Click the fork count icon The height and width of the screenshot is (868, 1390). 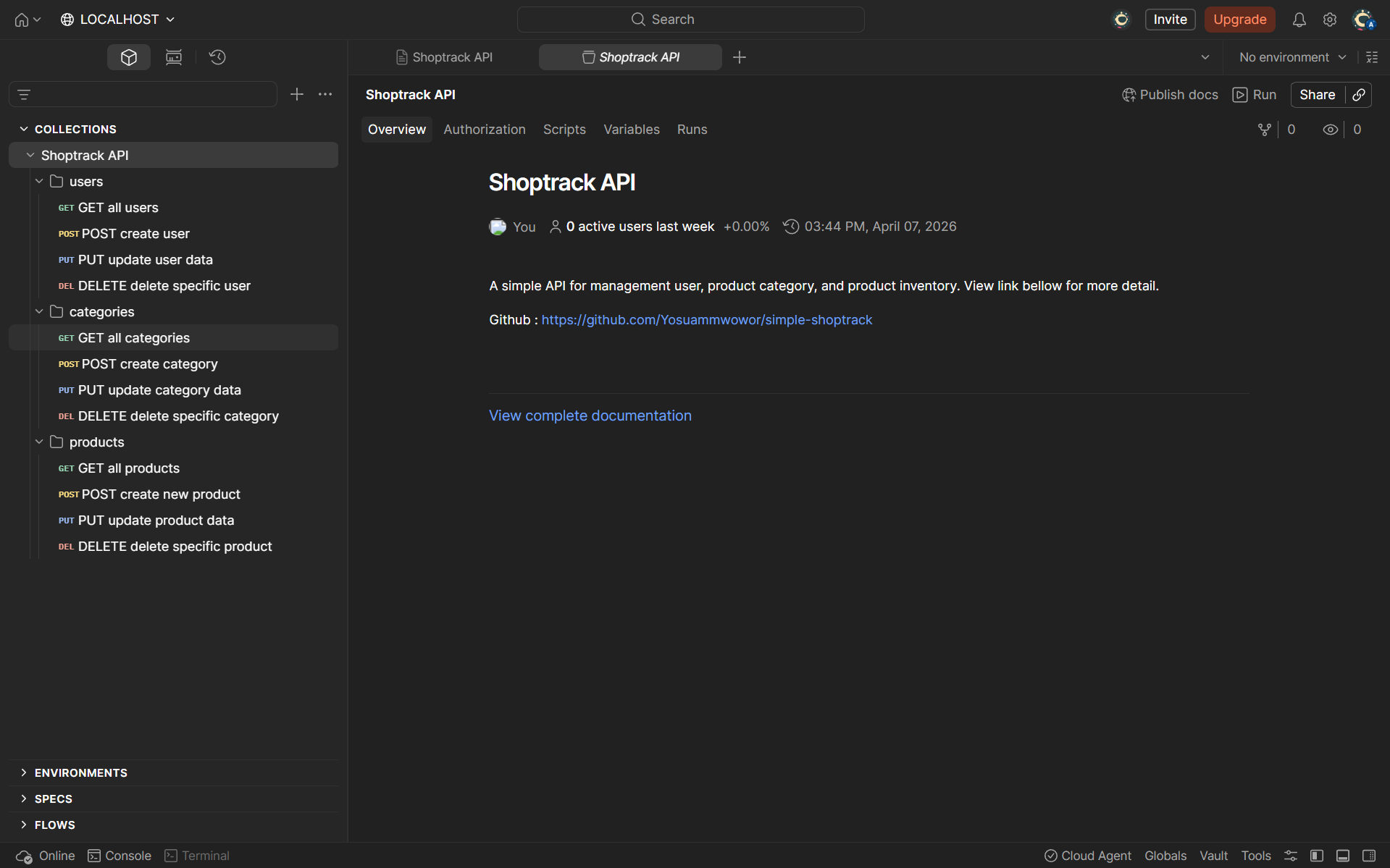(x=1265, y=130)
